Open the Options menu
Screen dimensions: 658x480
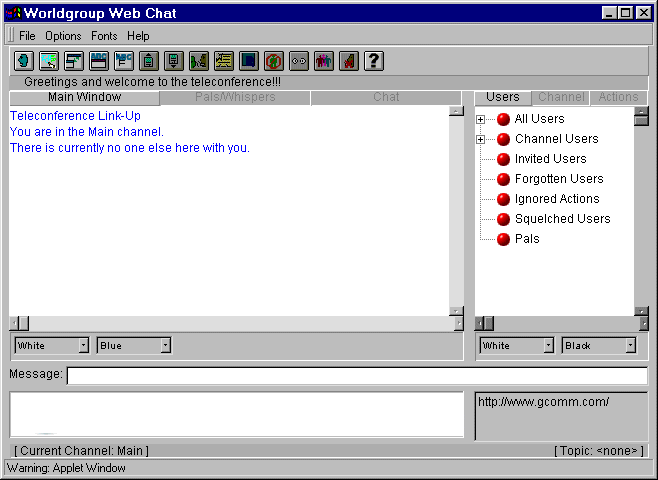[x=63, y=36]
